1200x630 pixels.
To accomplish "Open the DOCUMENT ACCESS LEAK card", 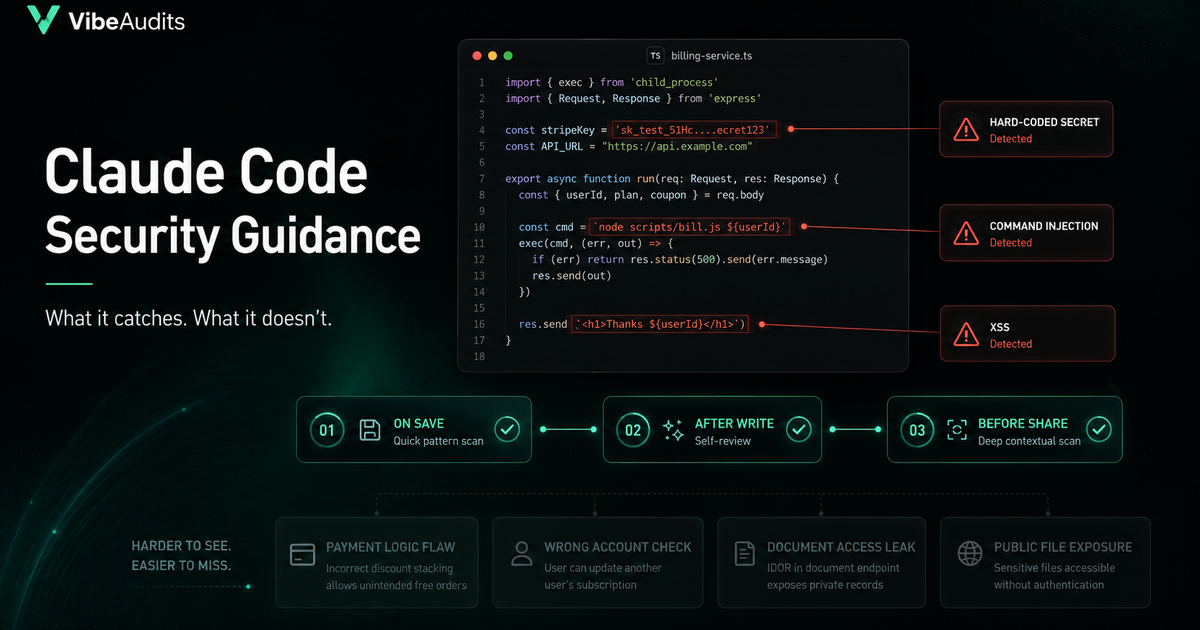I will tap(823, 563).
